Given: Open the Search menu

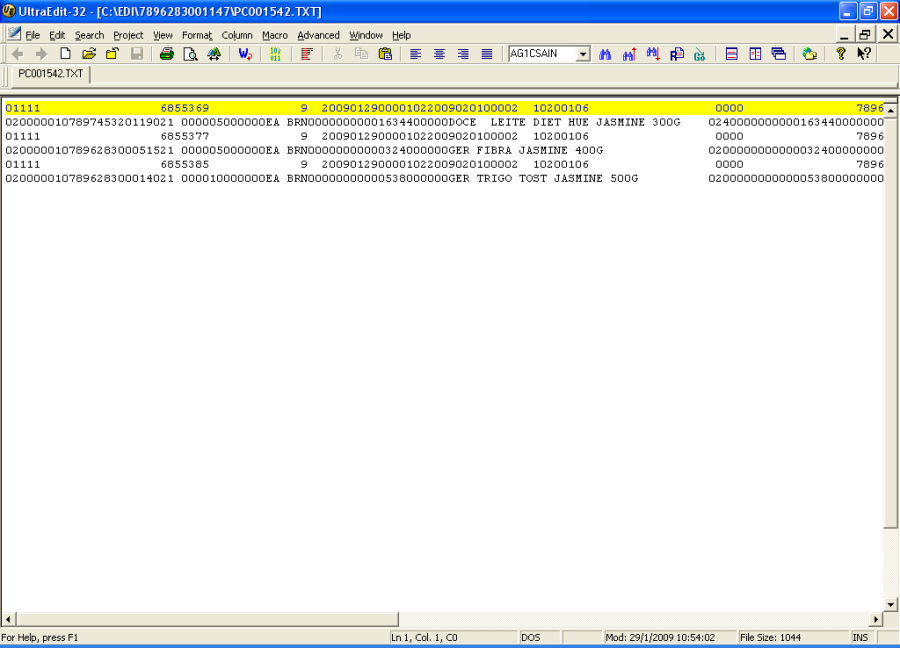Looking at the screenshot, I should tap(90, 35).
